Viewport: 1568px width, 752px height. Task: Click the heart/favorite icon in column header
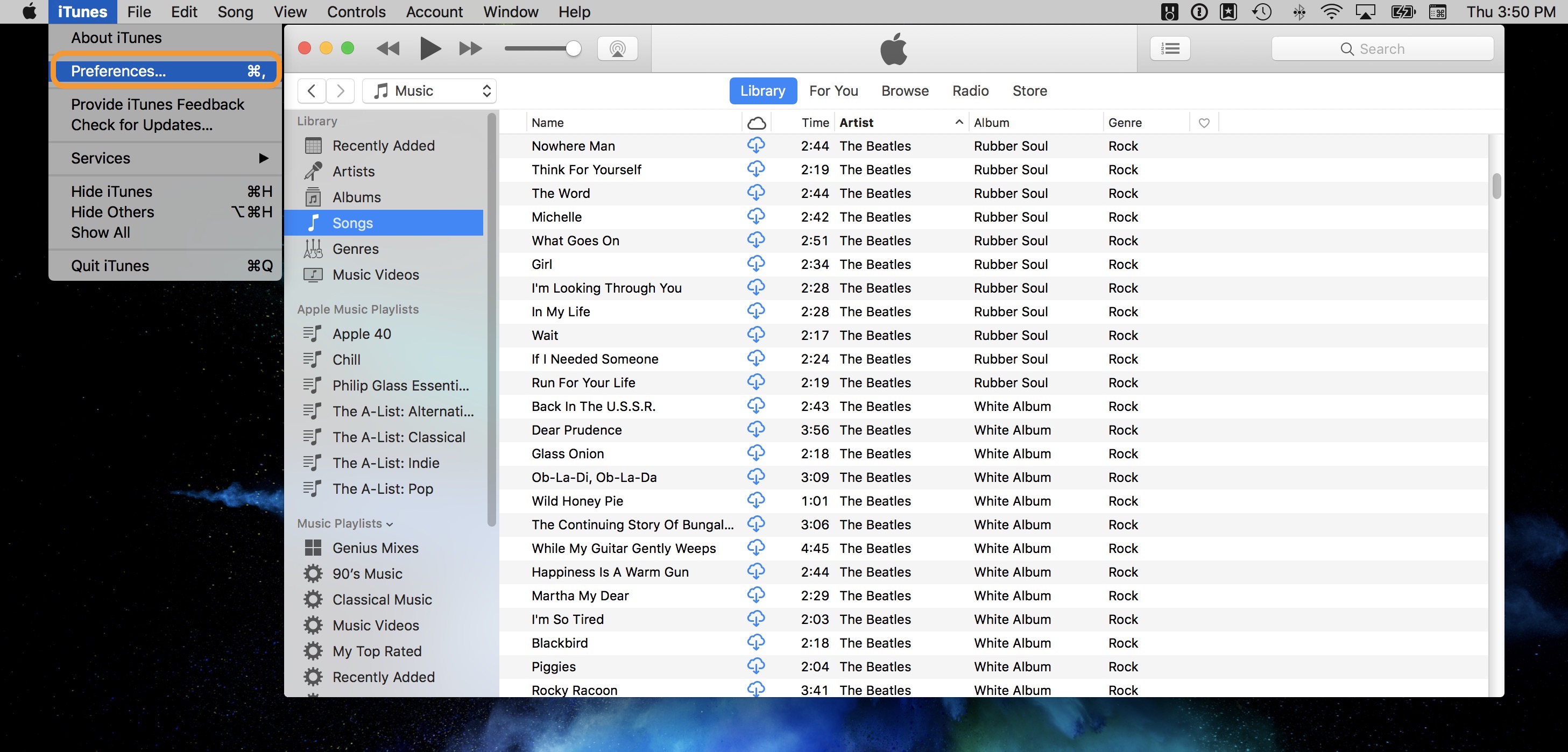pyautogui.click(x=1204, y=122)
